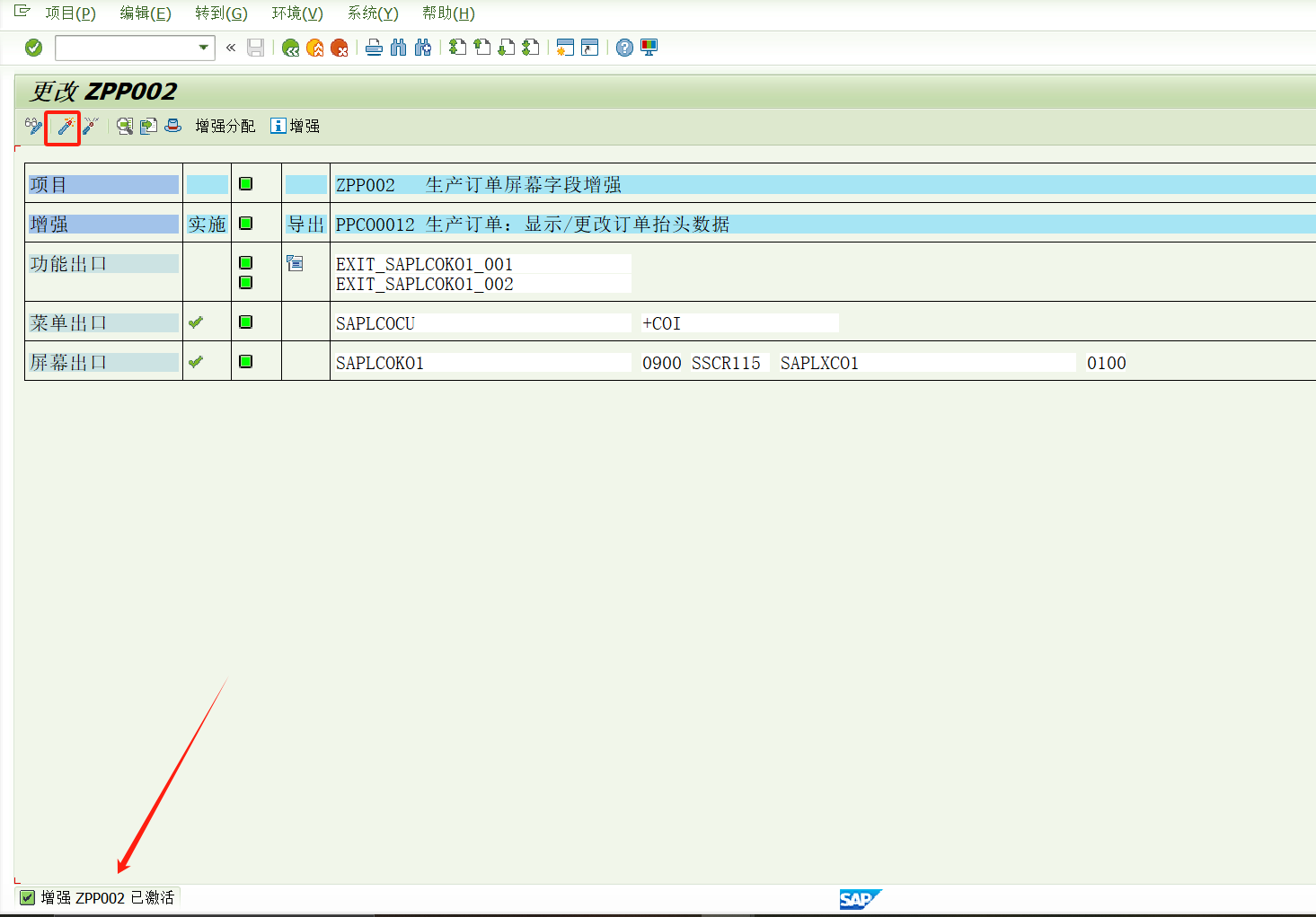Click the checkmark in the 菜单出口 row
The width and height of the screenshot is (1316, 917).
click(196, 322)
